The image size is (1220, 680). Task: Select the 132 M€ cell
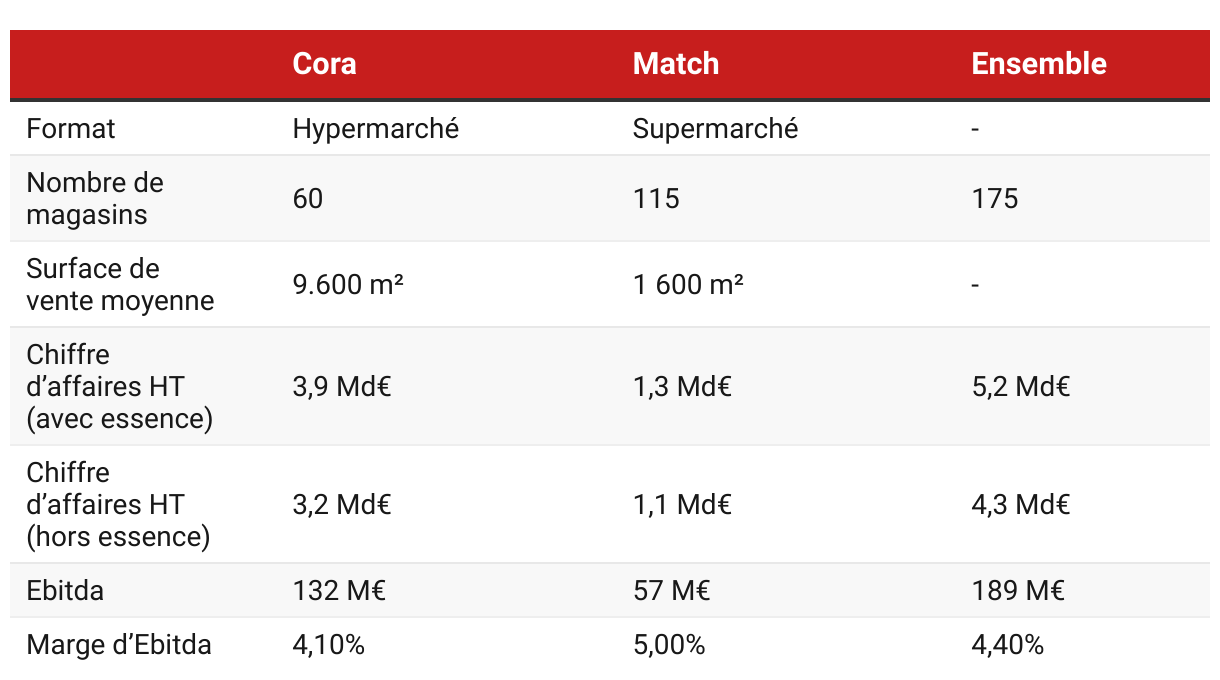tap(339, 591)
